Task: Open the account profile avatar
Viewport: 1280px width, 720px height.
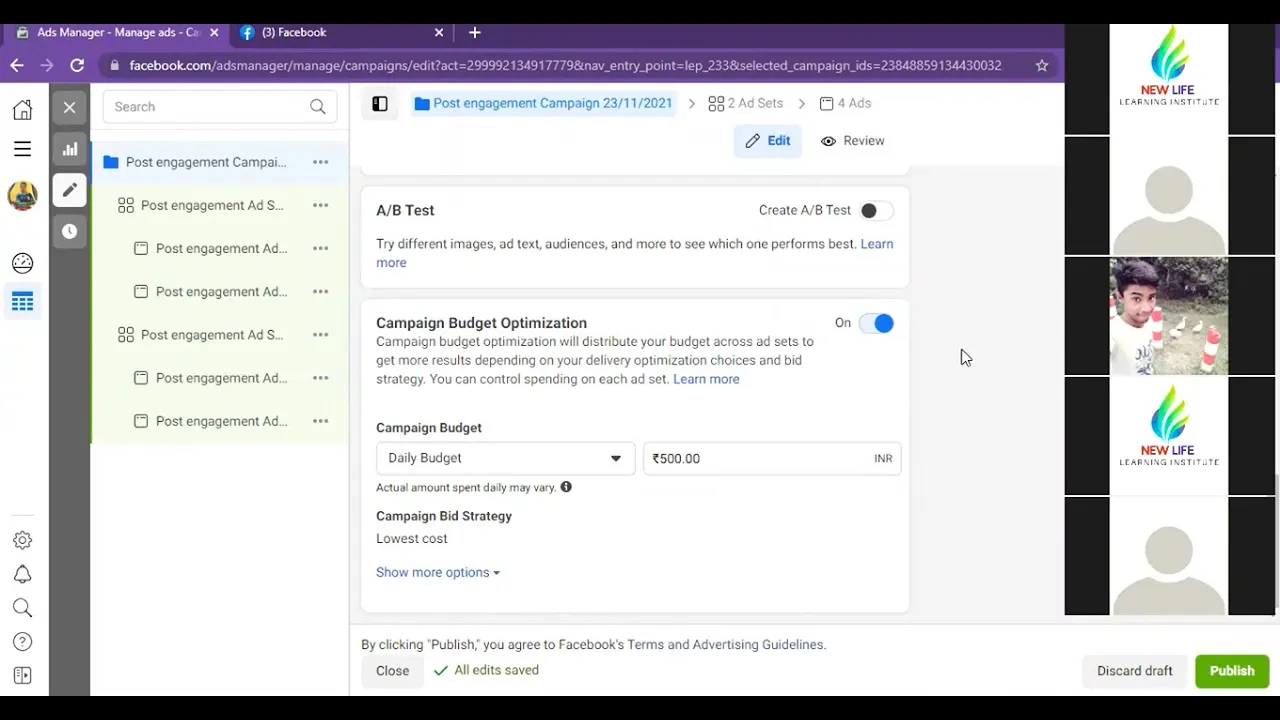Action: click(x=22, y=196)
